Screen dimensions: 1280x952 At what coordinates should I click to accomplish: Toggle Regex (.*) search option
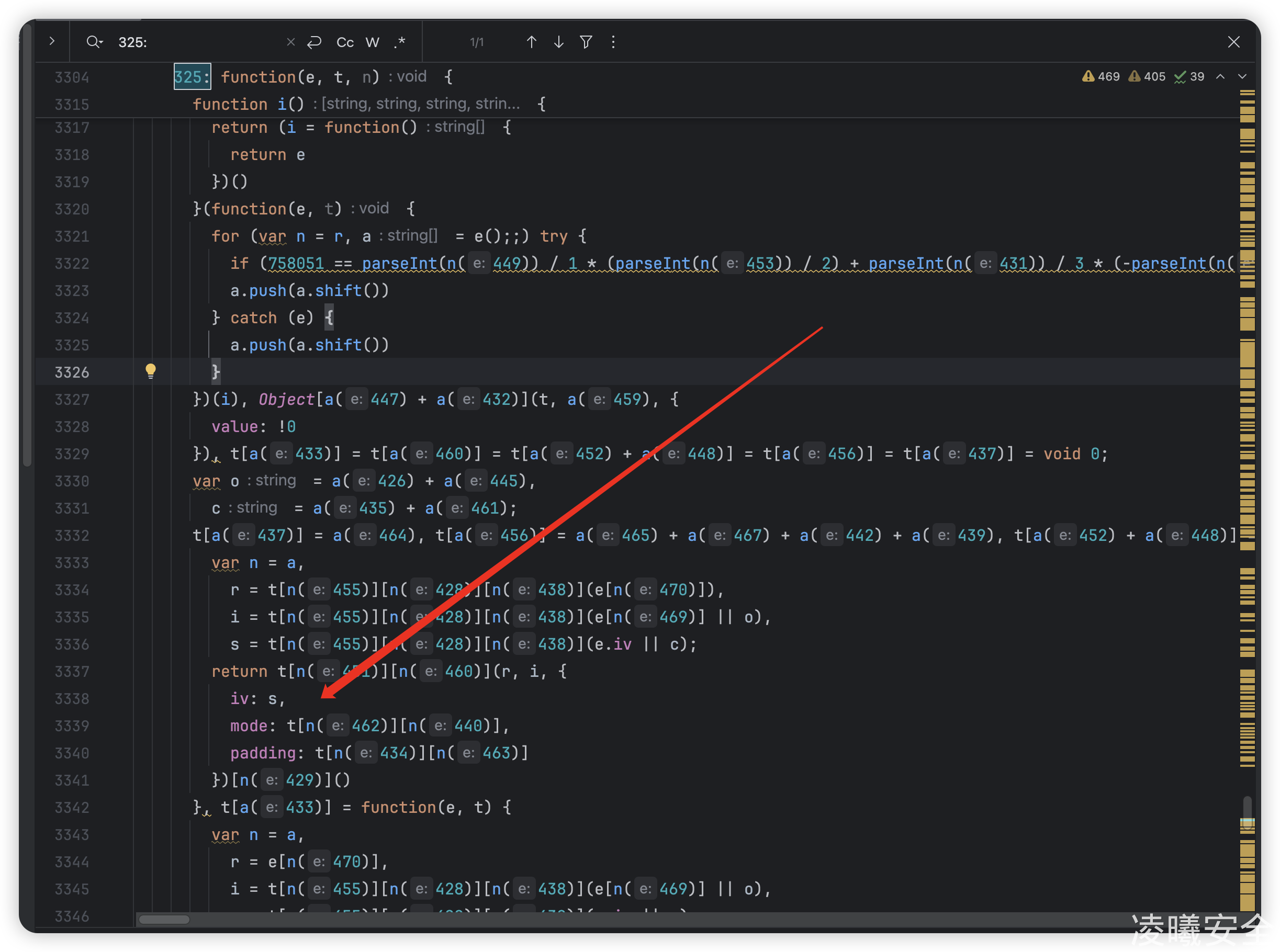400,42
